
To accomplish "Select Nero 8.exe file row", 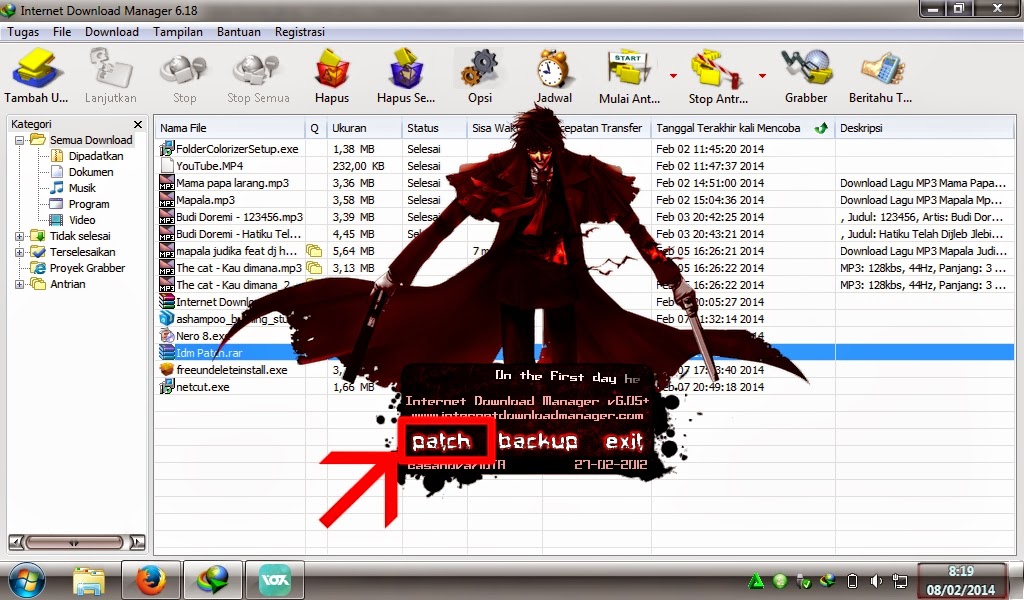I will point(585,336).
